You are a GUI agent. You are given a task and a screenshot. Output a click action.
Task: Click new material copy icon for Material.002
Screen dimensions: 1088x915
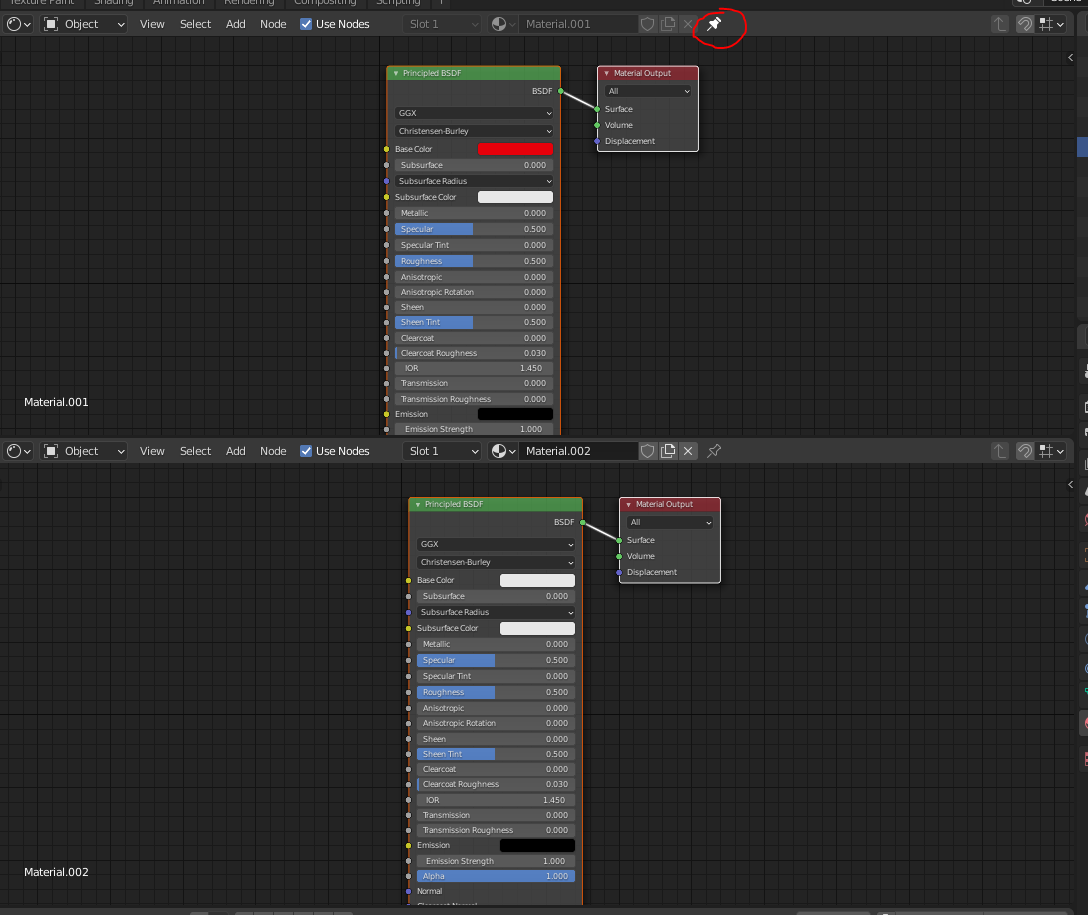[x=668, y=451]
